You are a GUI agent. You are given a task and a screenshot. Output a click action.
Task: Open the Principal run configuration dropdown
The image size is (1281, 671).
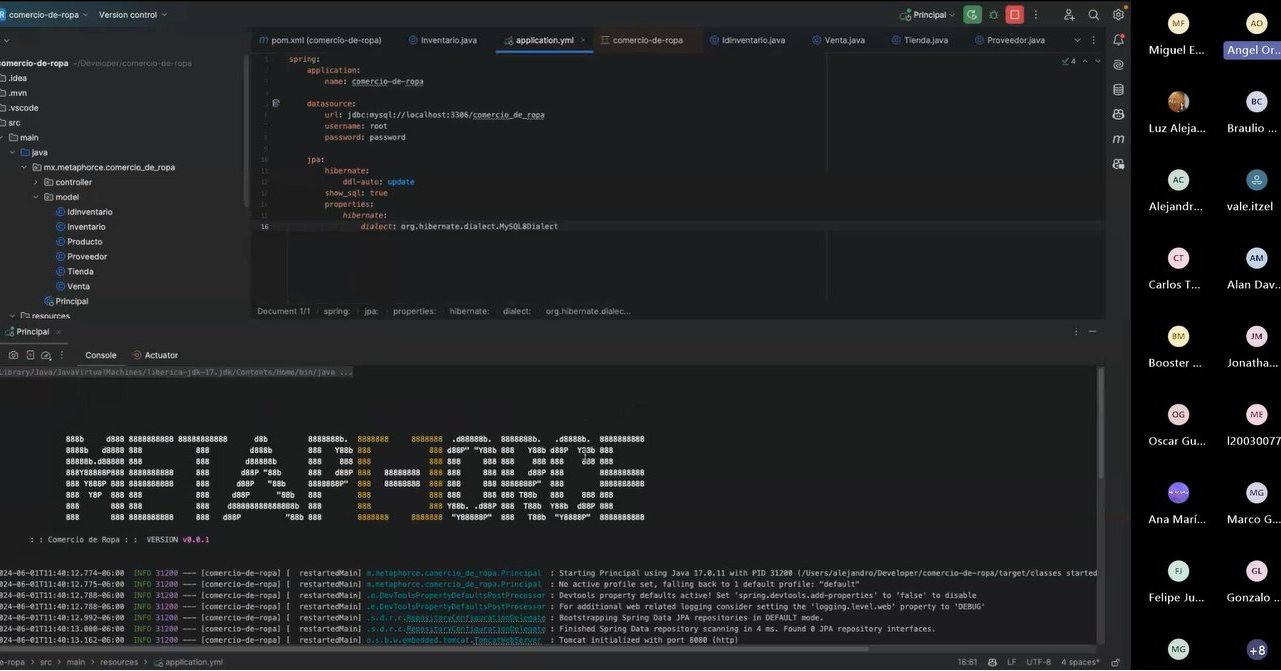928,15
